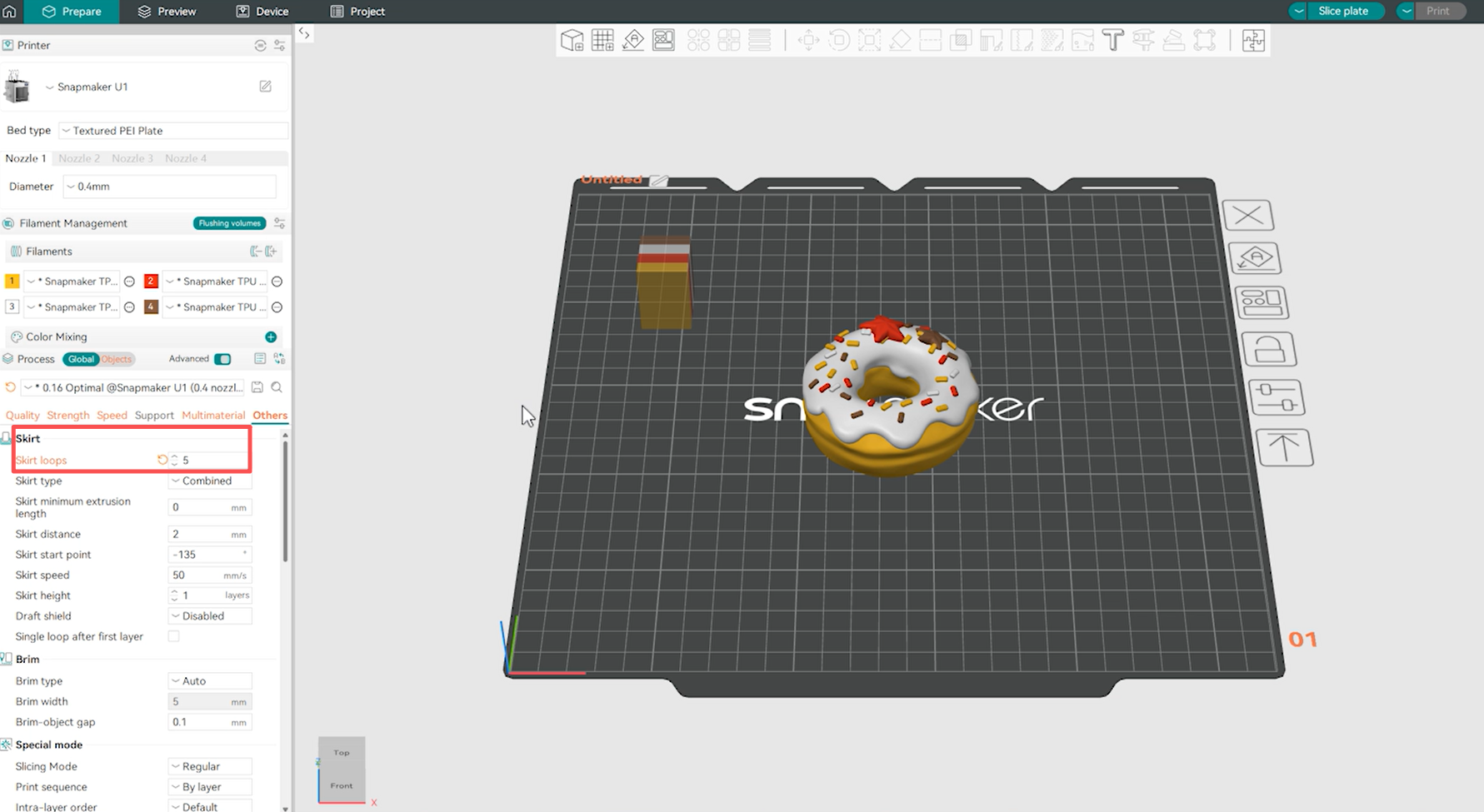This screenshot has width=1484, height=812.
Task: Change the red filament 2 color swatch
Action: point(151,281)
